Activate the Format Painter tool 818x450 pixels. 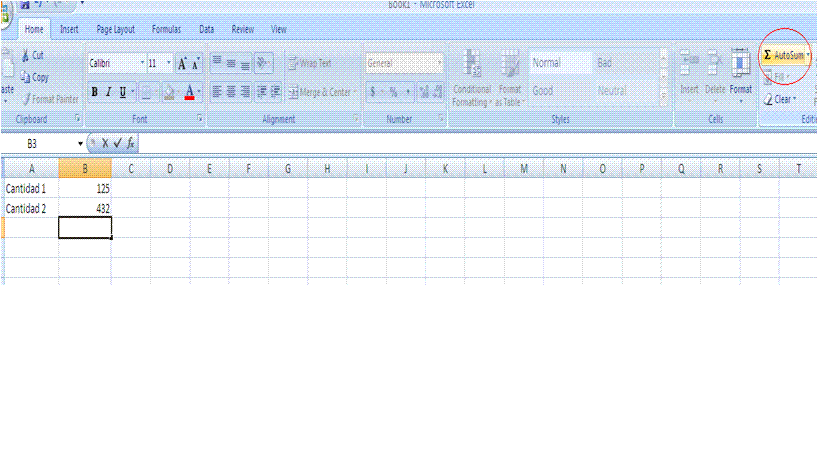[50, 99]
